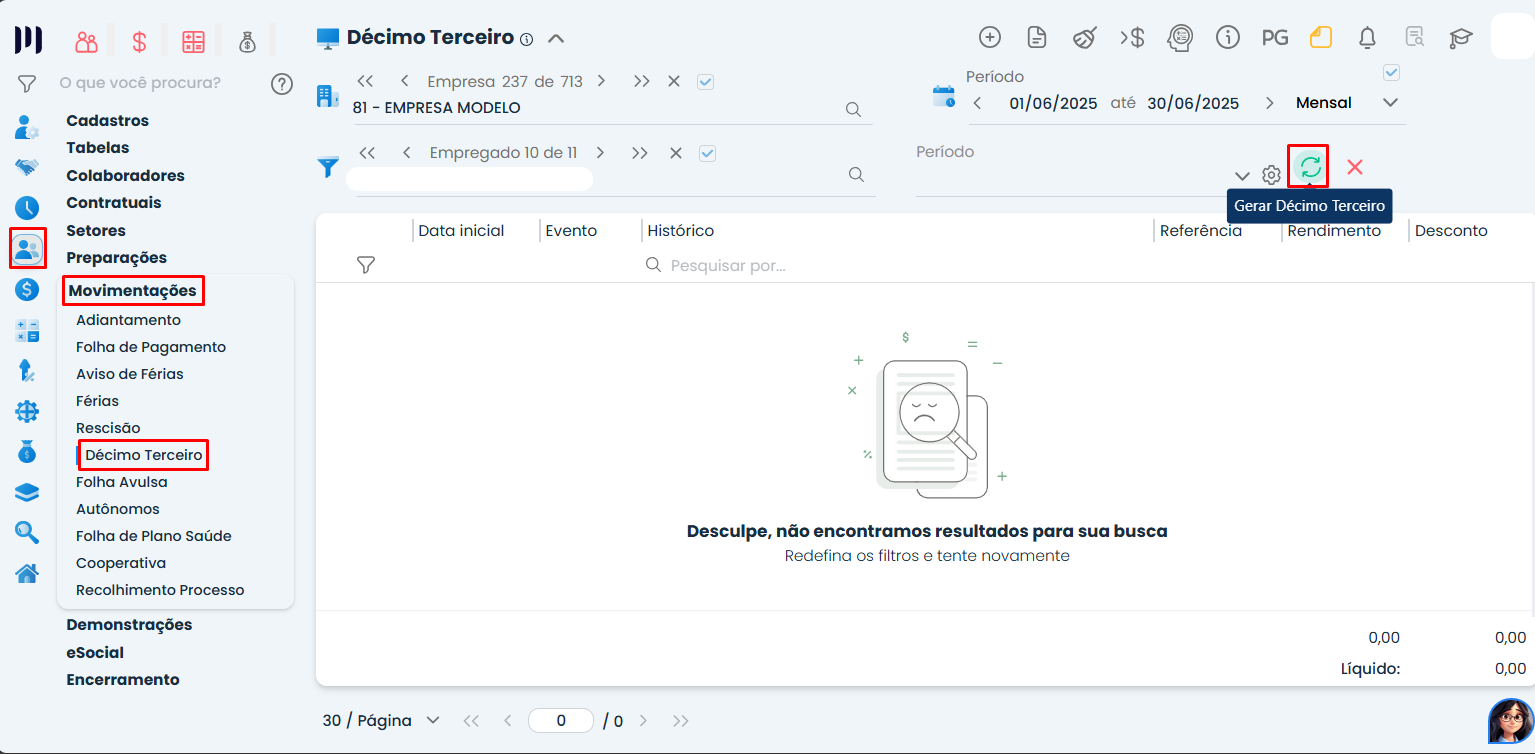1535x754 pixels.
Task: Click the money bag icon in top bar
Action: coord(247,41)
